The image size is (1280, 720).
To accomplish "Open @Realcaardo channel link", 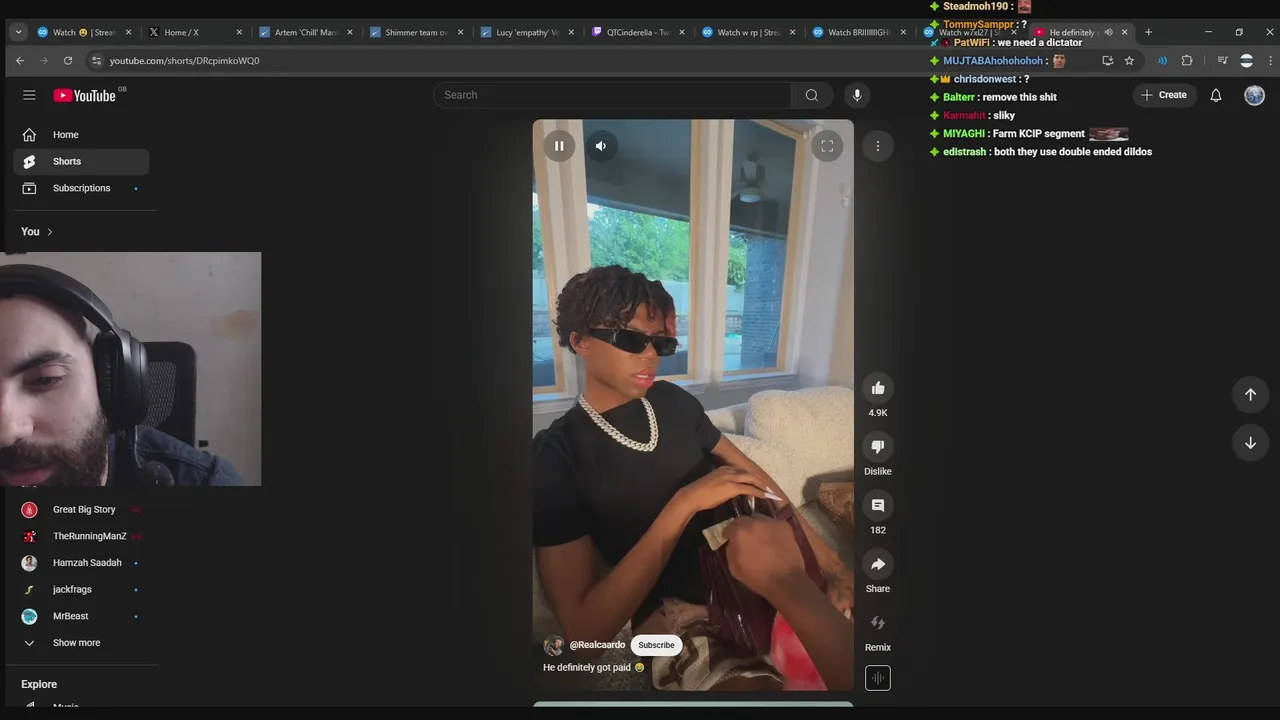I will (x=597, y=645).
